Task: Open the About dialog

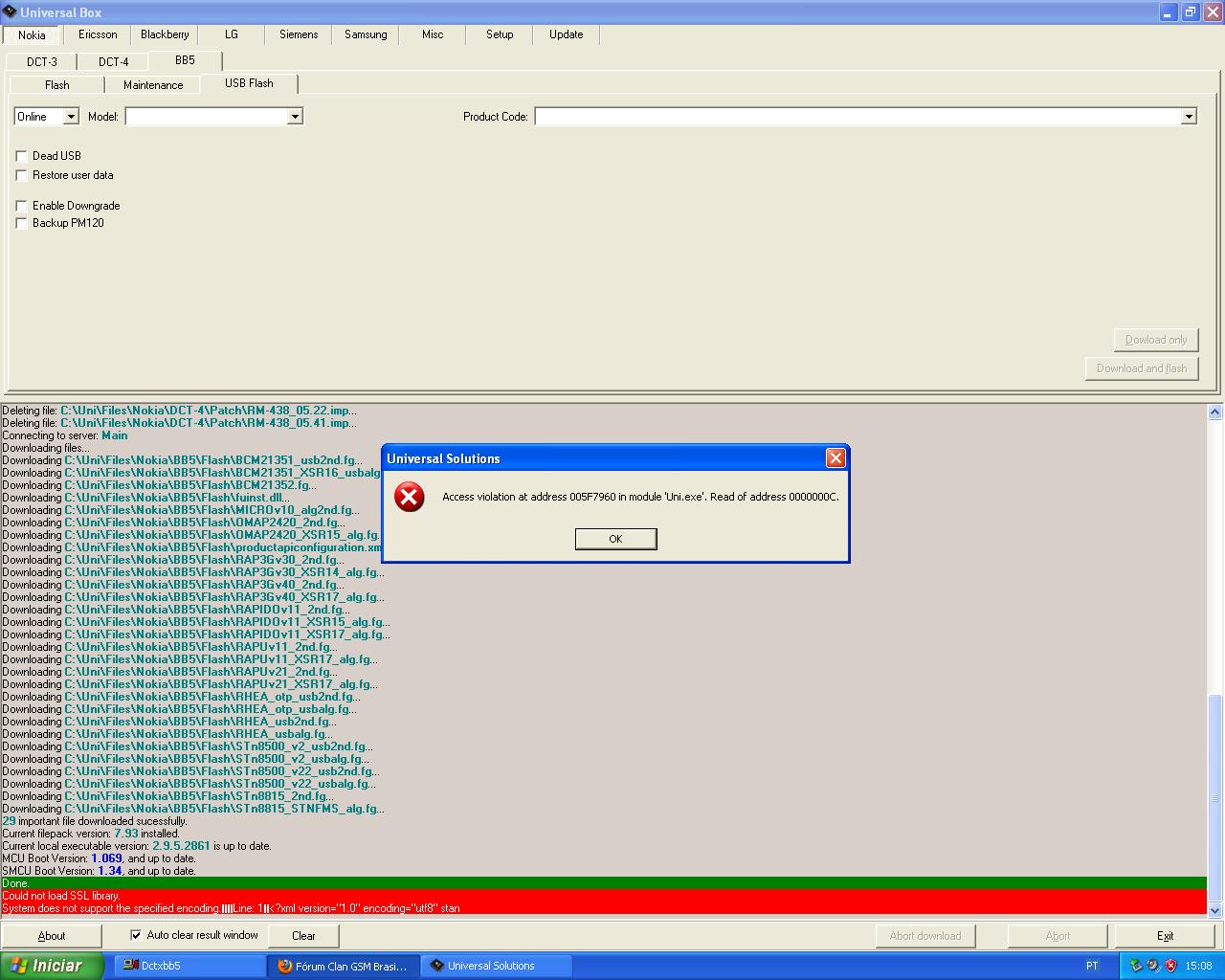Action: (52, 936)
